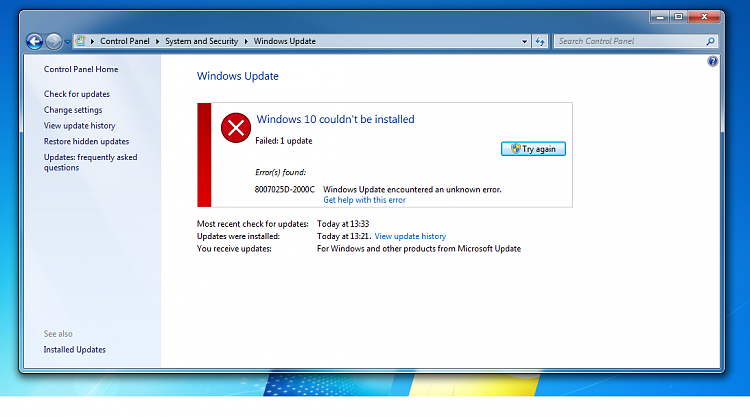
Task: Click Check for updates in sidebar
Action: pos(77,94)
